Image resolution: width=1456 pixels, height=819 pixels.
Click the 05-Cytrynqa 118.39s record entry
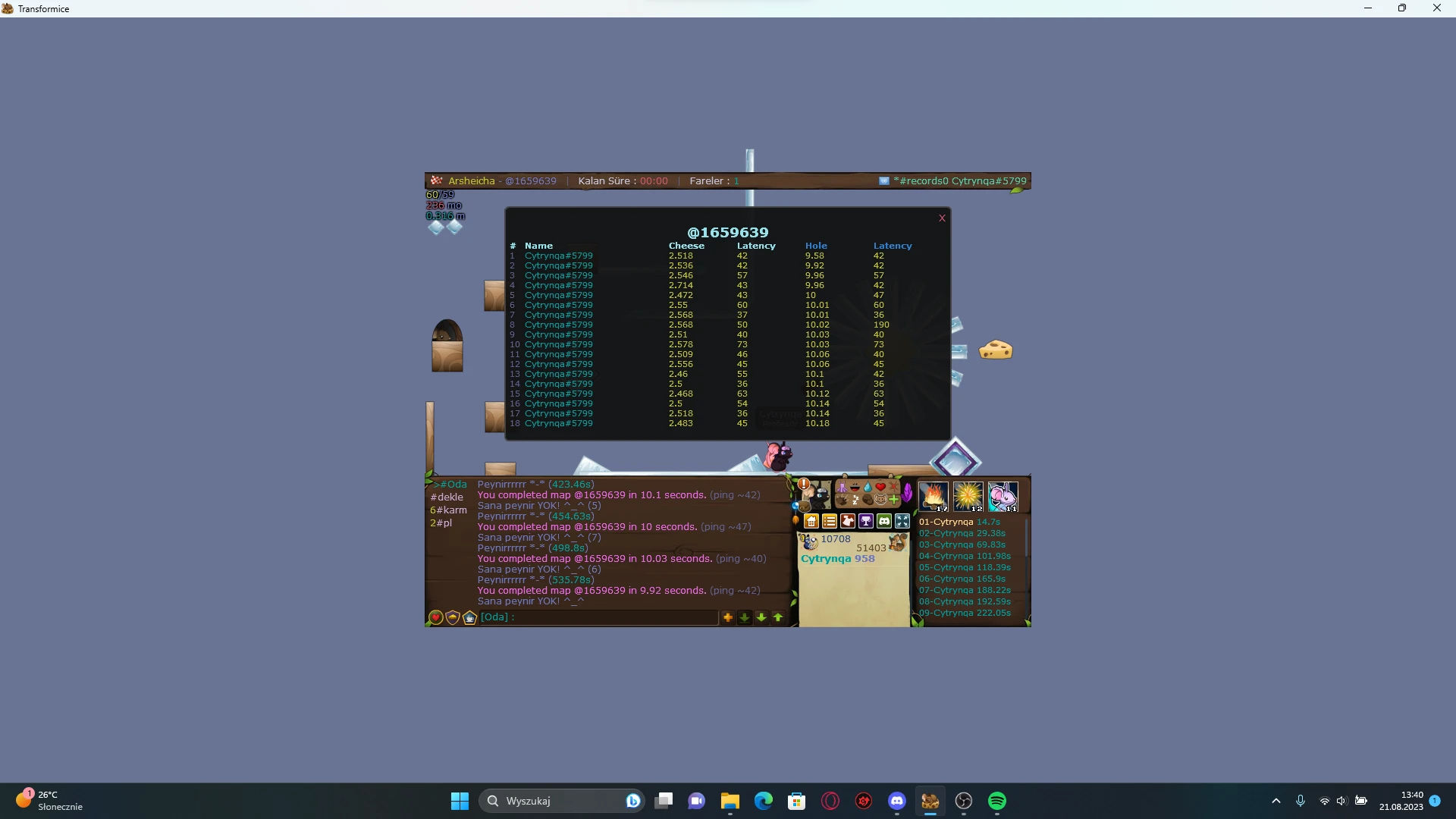click(x=965, y=568)
